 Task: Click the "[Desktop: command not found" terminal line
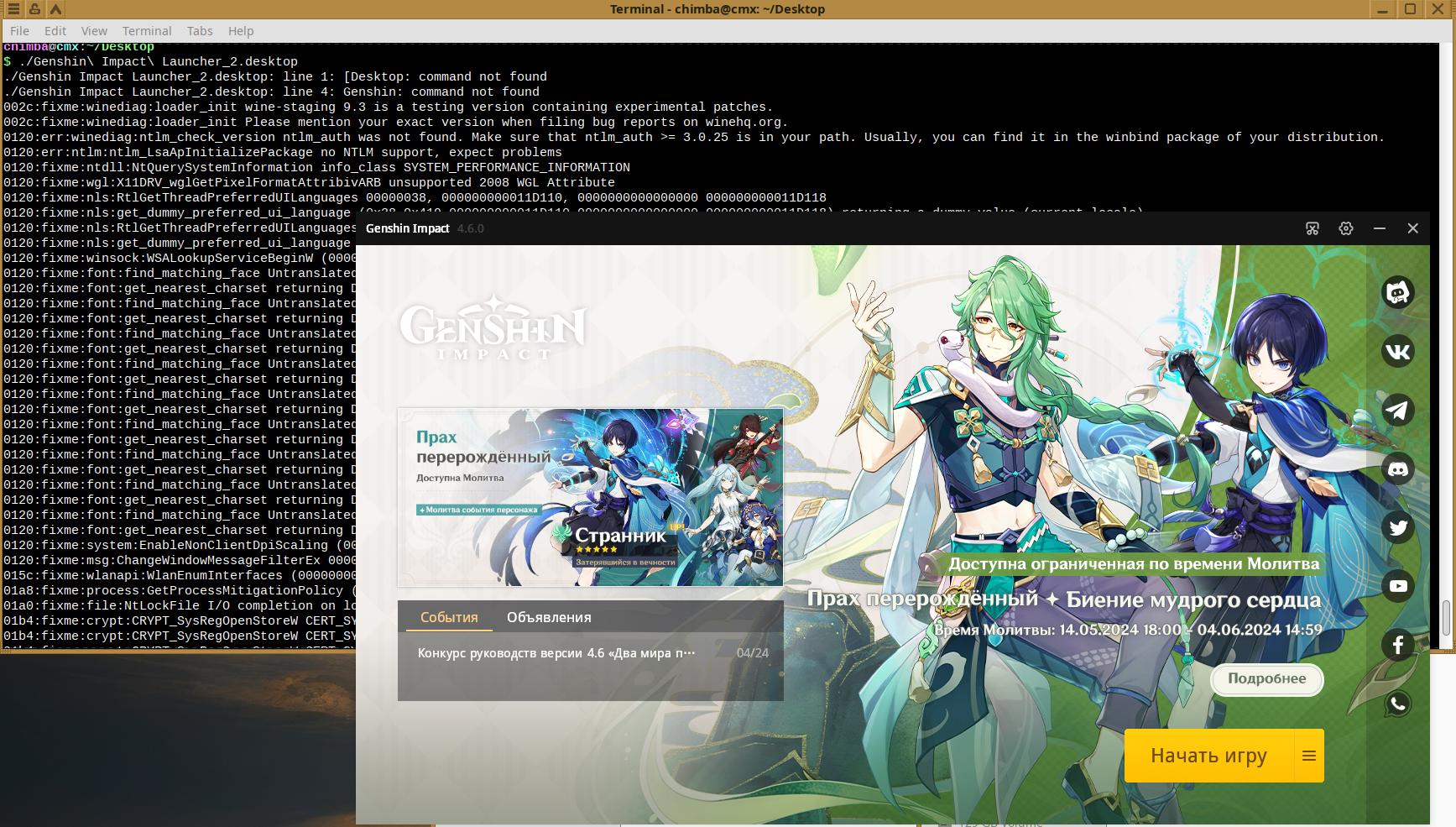[x=275, y=76]
